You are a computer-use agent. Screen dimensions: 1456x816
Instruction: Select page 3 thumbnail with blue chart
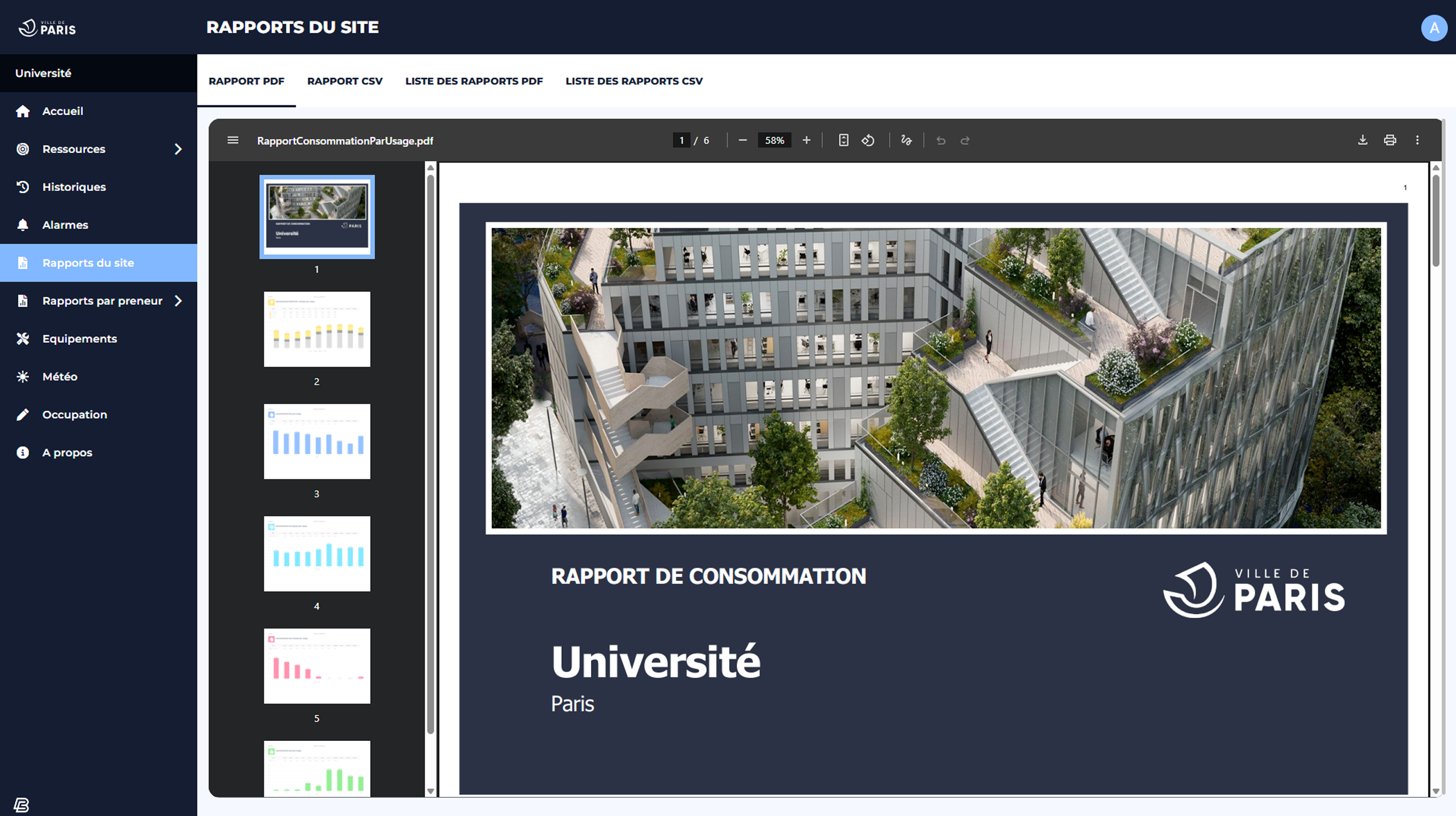317,441
